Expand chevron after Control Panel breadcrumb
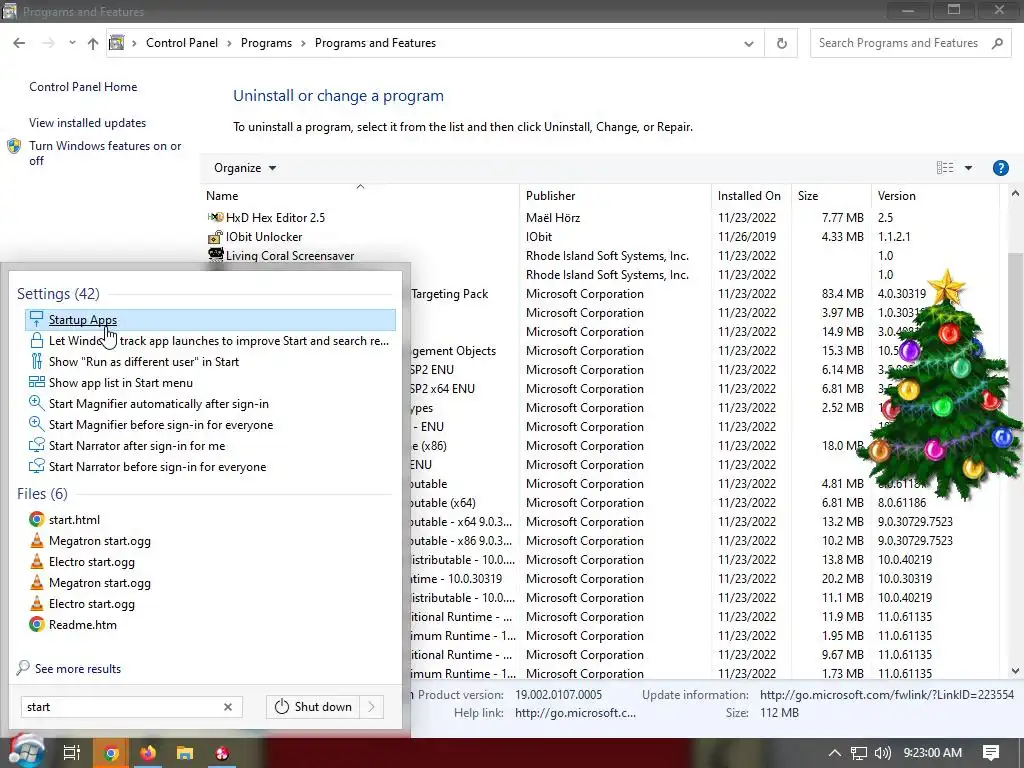1024x768 pixels. (x=229, y=43)
